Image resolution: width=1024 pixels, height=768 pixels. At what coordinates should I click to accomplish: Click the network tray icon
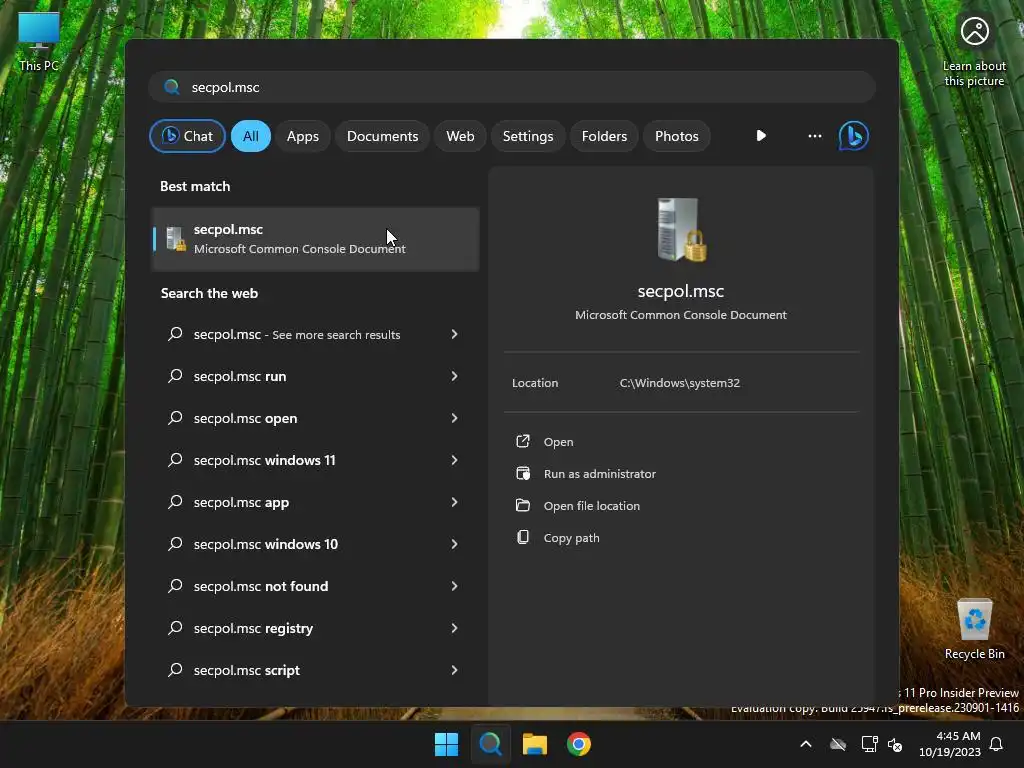tap(869, 744)
